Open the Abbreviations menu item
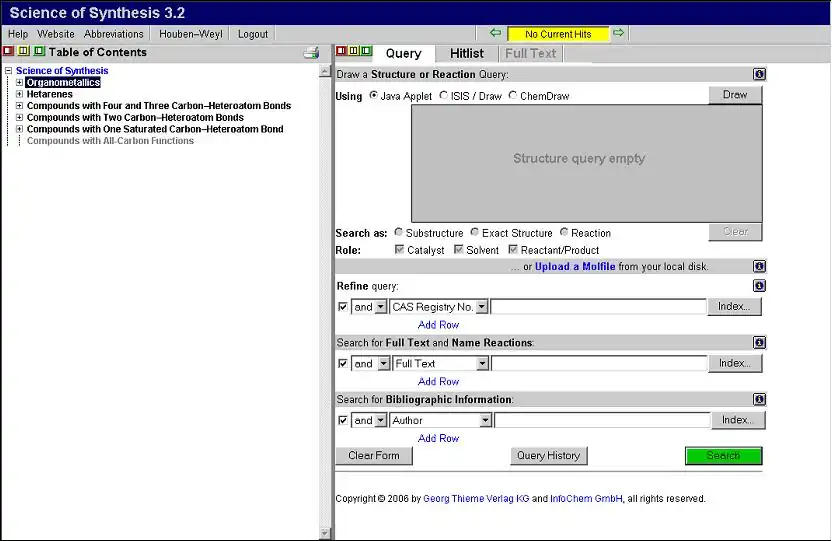The width and height of the screenshot is (832, 541). [x=114, y=34]
